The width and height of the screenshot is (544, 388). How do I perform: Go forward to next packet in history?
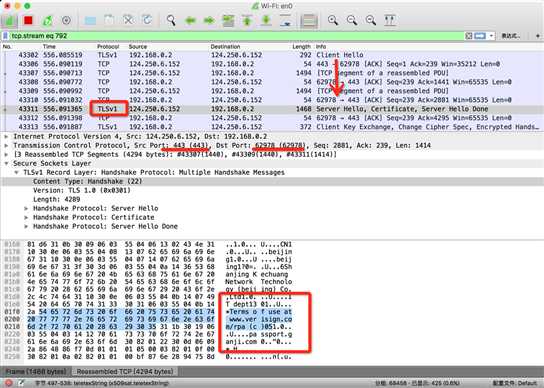pos(209,20)
